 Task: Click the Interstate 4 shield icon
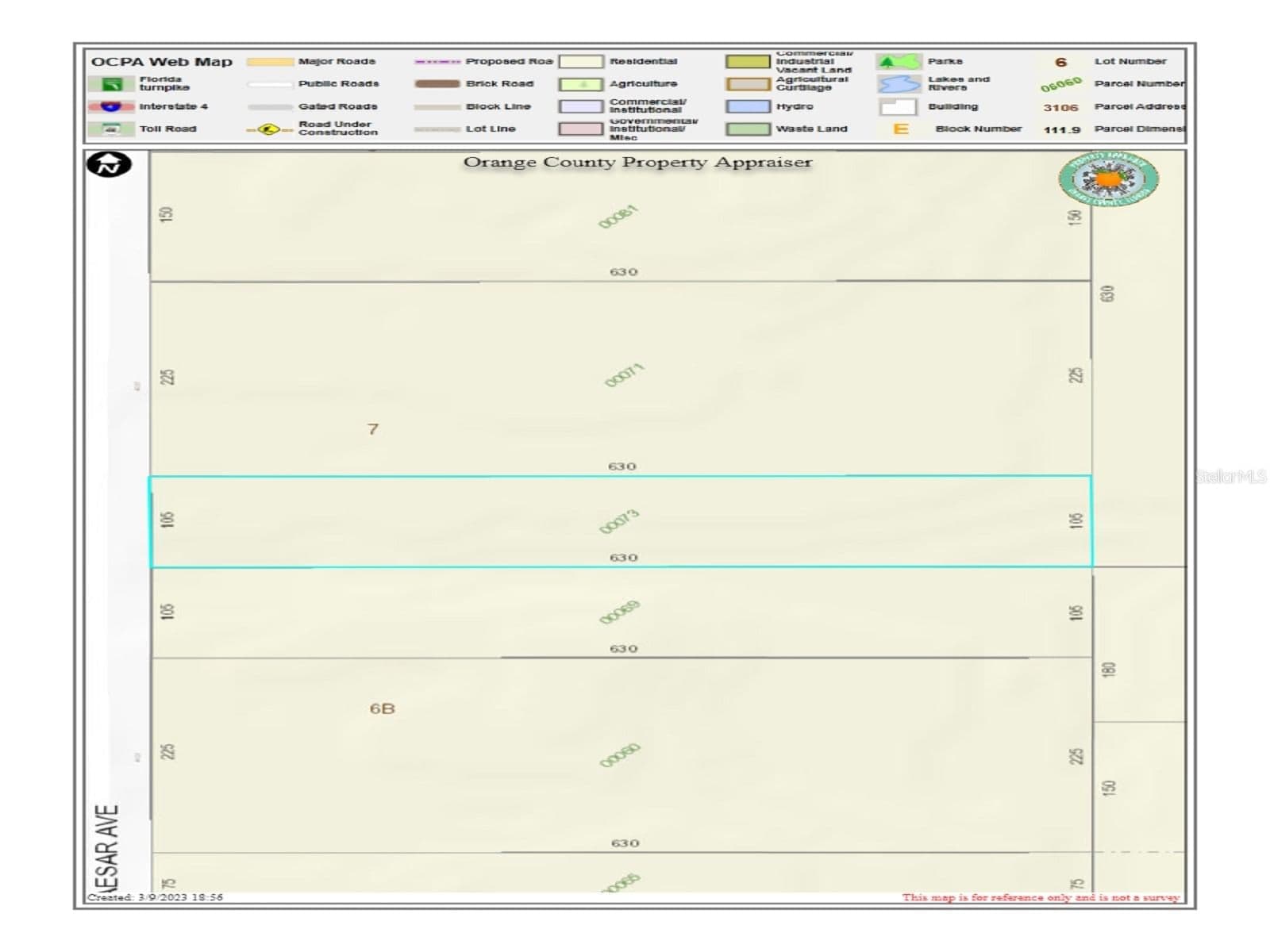pyautogui.click(x=111, y=106)
